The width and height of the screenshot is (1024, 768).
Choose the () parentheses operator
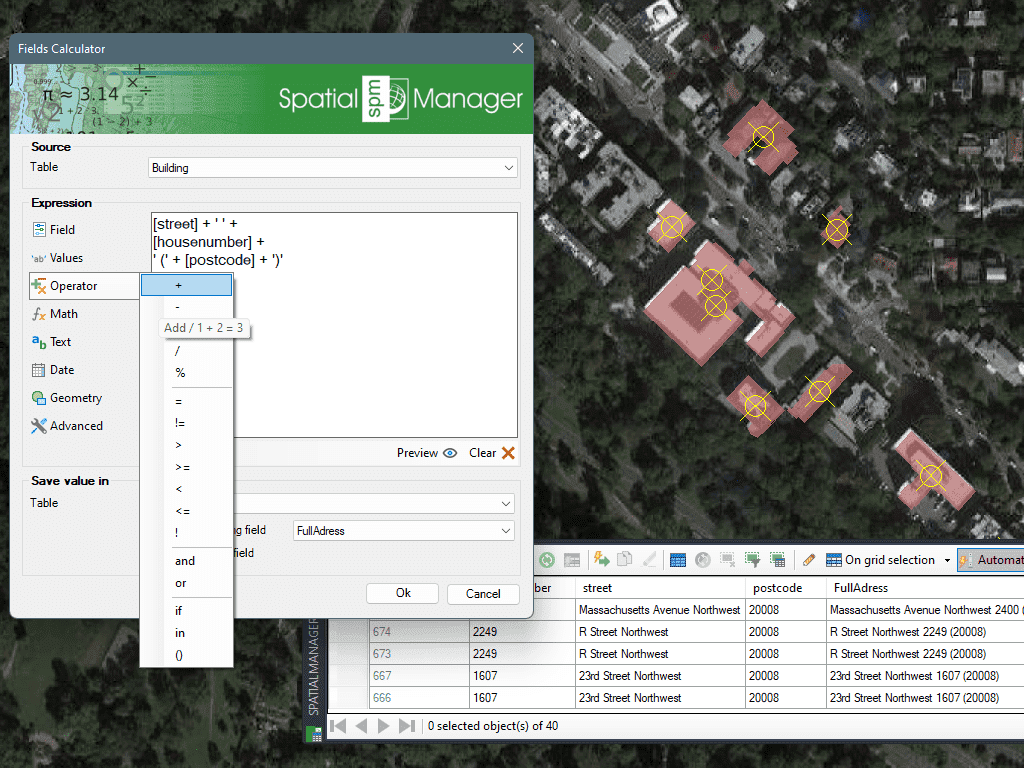(187, 656)
